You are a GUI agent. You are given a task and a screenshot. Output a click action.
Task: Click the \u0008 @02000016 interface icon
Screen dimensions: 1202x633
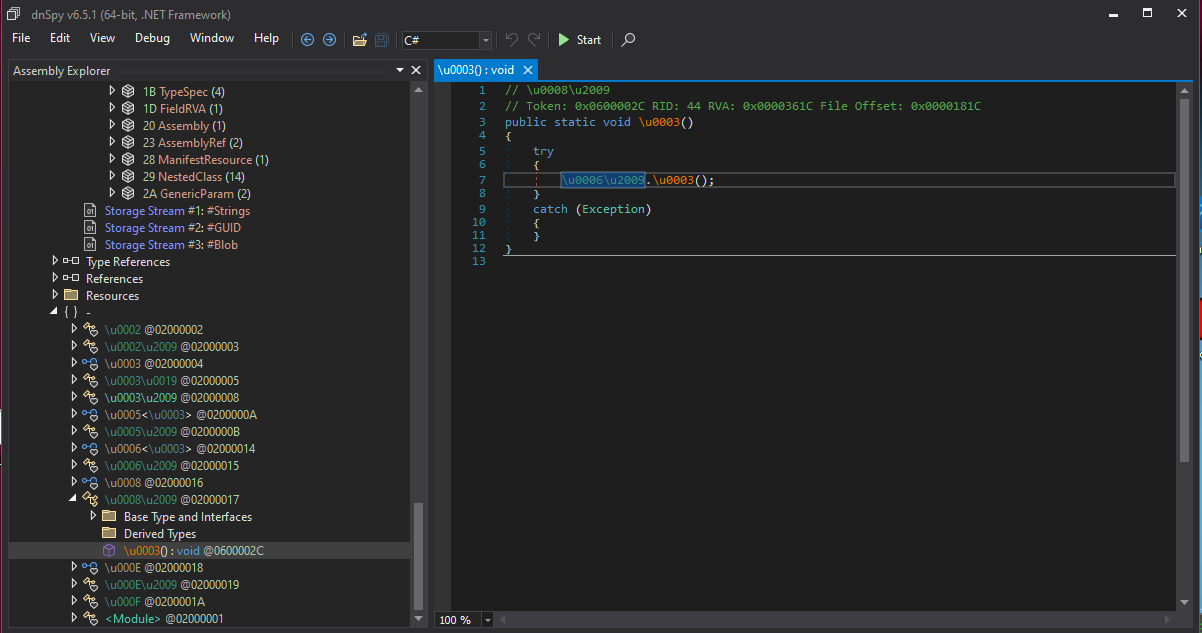pyautogui.click(x=90, y=483)
